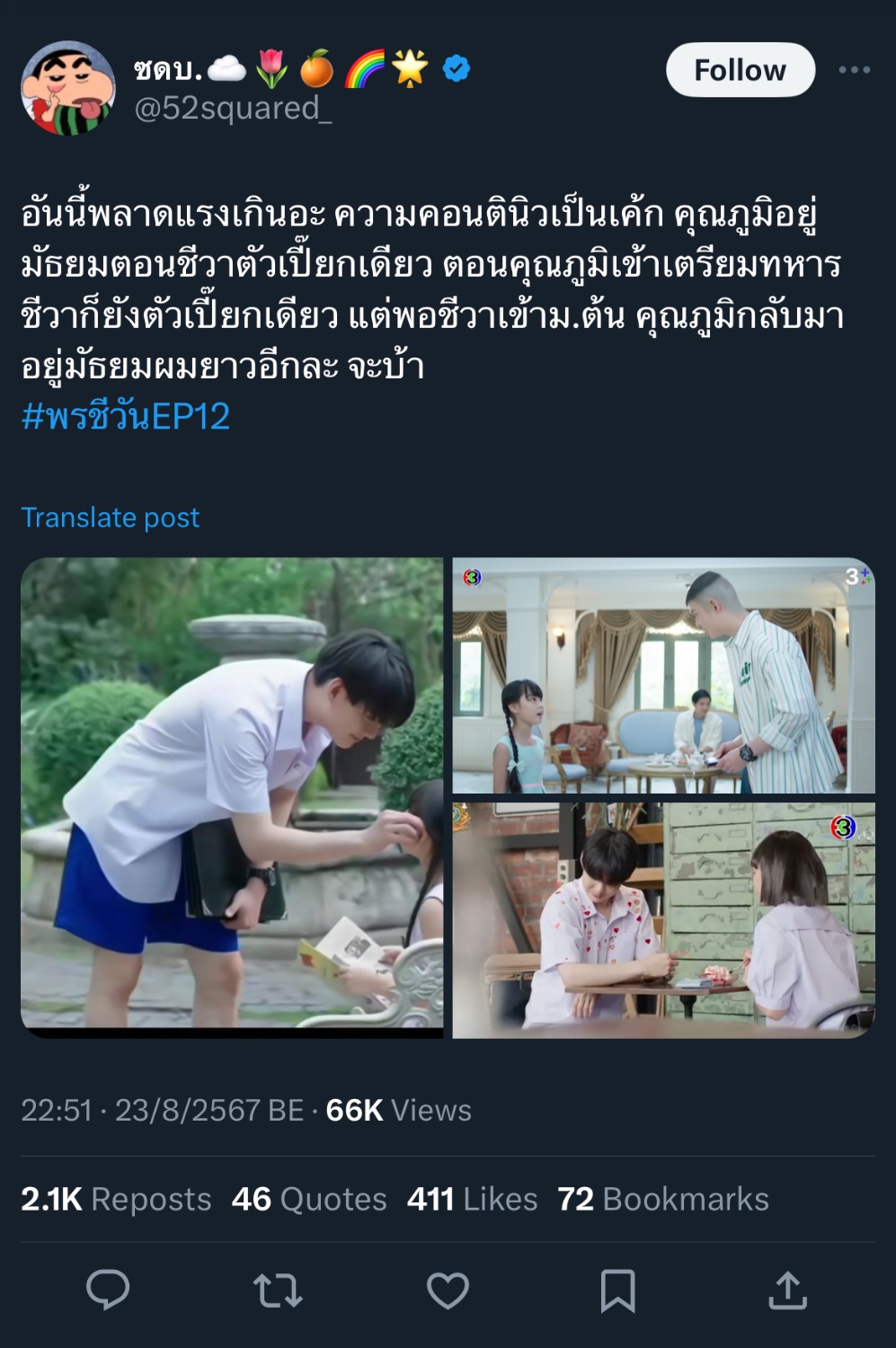Bookmark this post with ribbon icon
This screenshot has width=896, height=1348.
pyautogui.click(x=617, y=1290)
